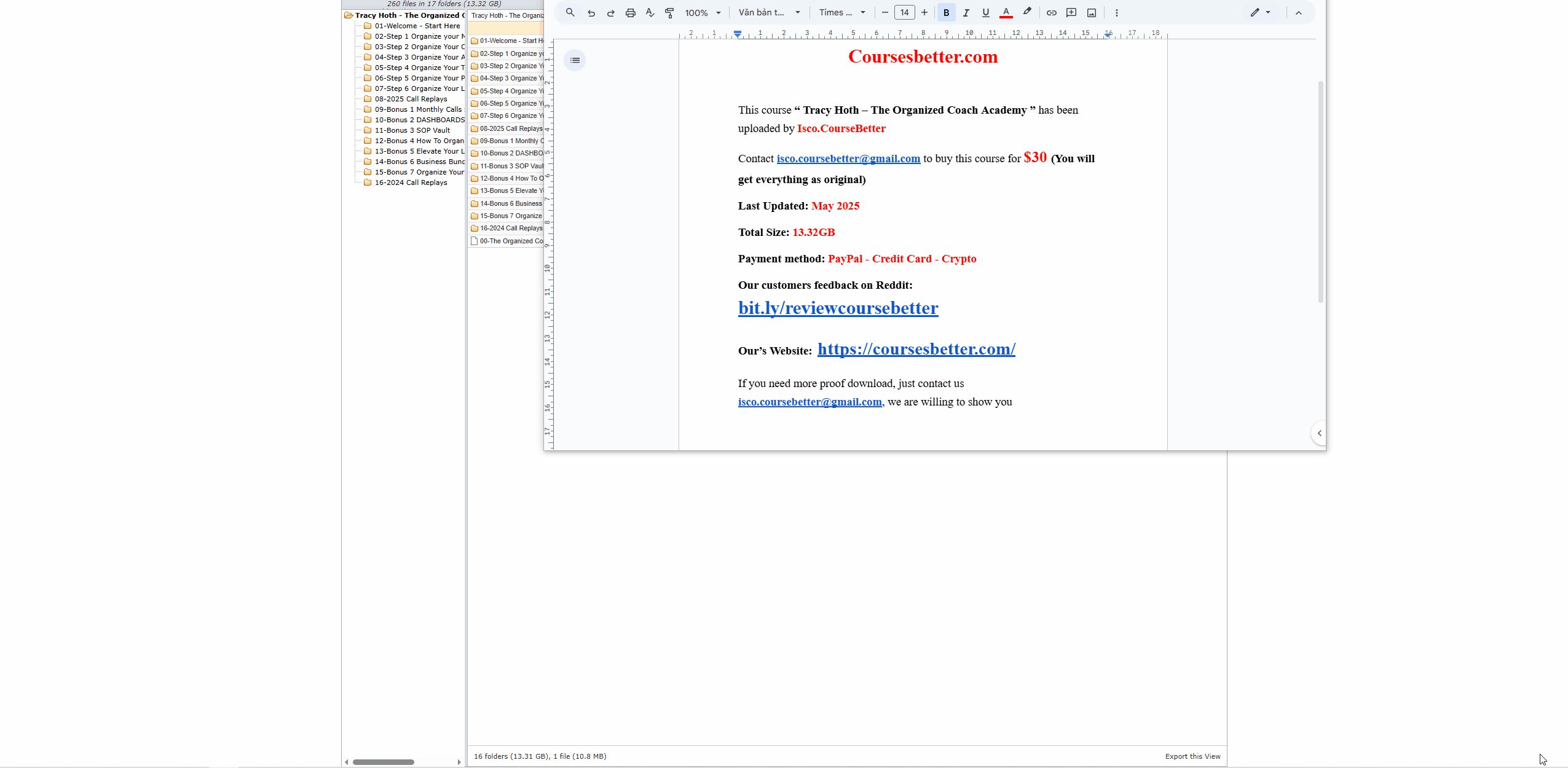This screenshot has height=768, width=1568.
Task: Toggle underline formatting button
Action: tap(986, 12)
